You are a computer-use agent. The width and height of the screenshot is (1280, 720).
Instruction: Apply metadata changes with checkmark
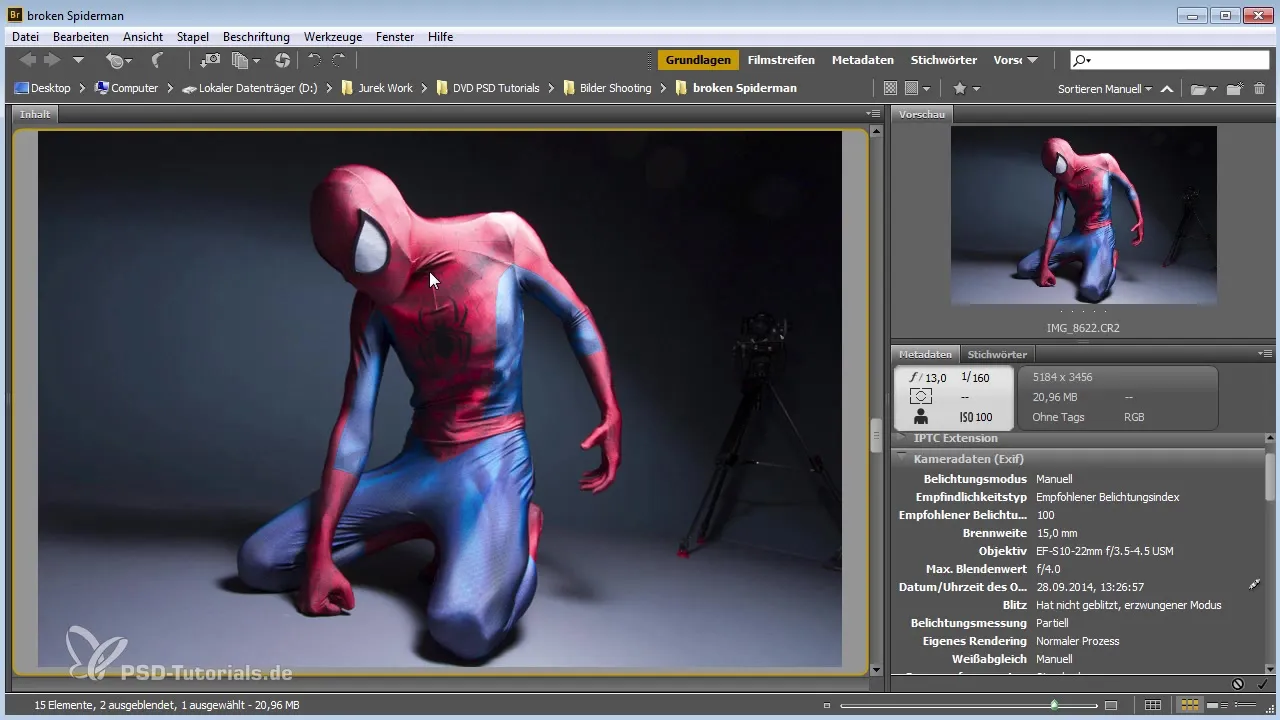coord(1262,684)
